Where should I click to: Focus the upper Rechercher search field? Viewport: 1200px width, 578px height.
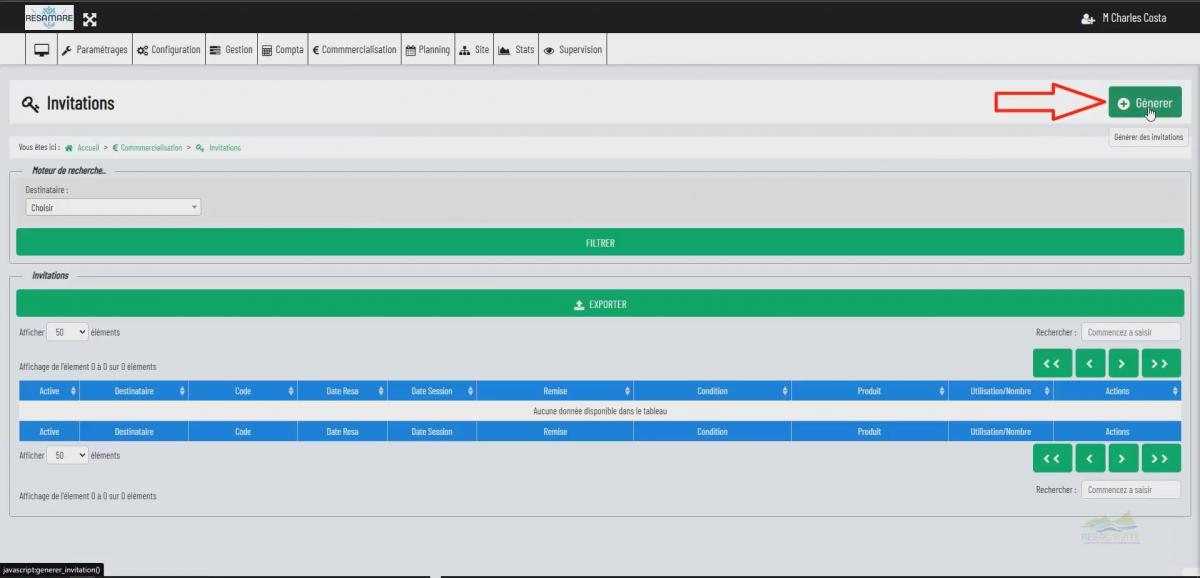tap(1130, 332)
